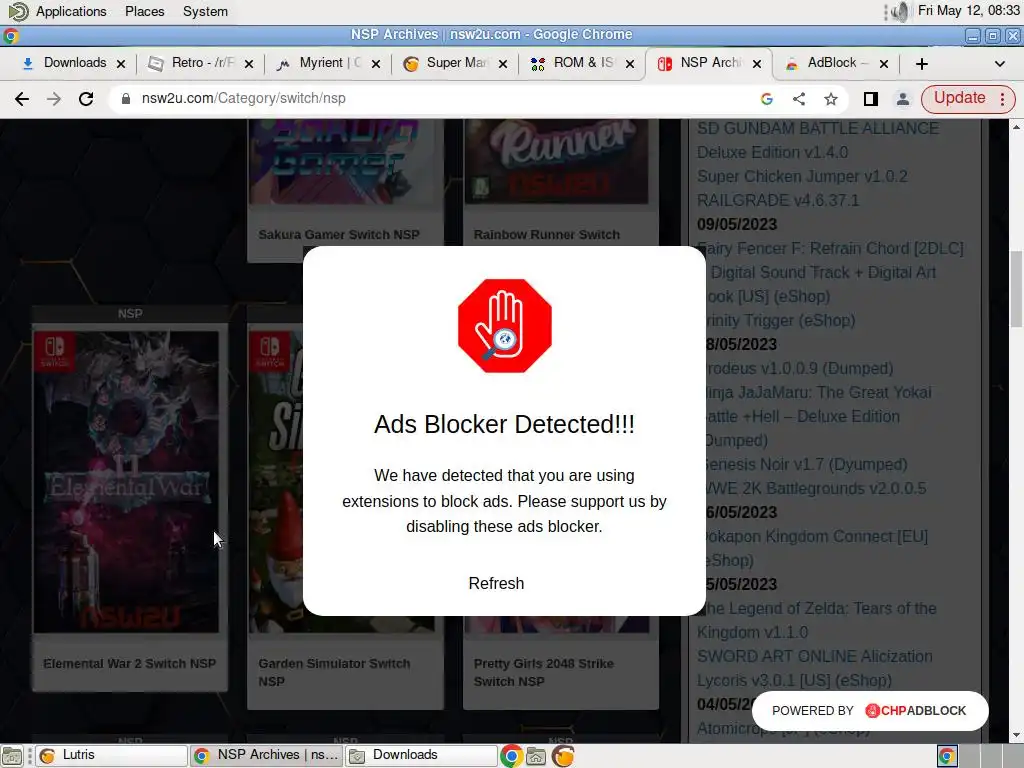Open Super Chicken Jumper v1.0.2 link
The image size is (1024, 768).
tap(802, 176)
